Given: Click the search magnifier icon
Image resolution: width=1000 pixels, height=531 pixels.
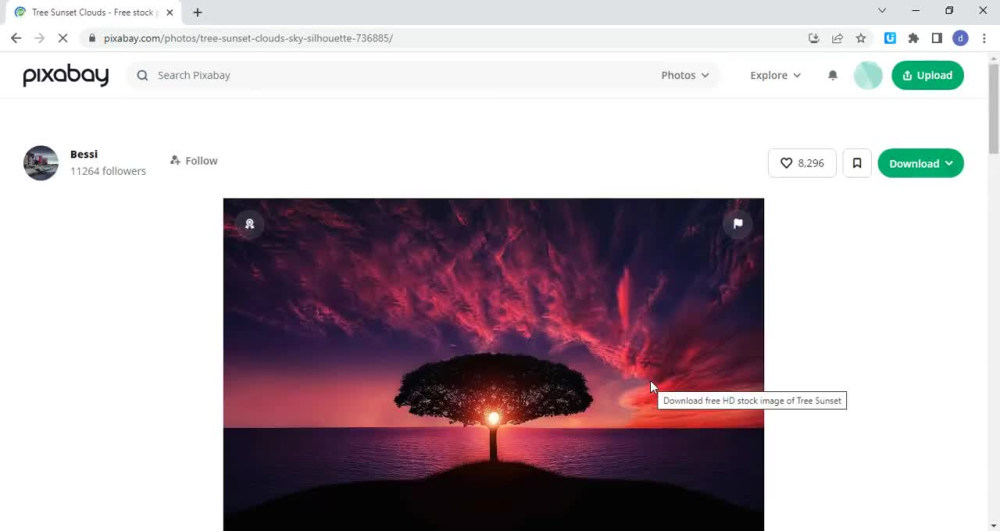Looking at the screenshot, I should [142, 75].
